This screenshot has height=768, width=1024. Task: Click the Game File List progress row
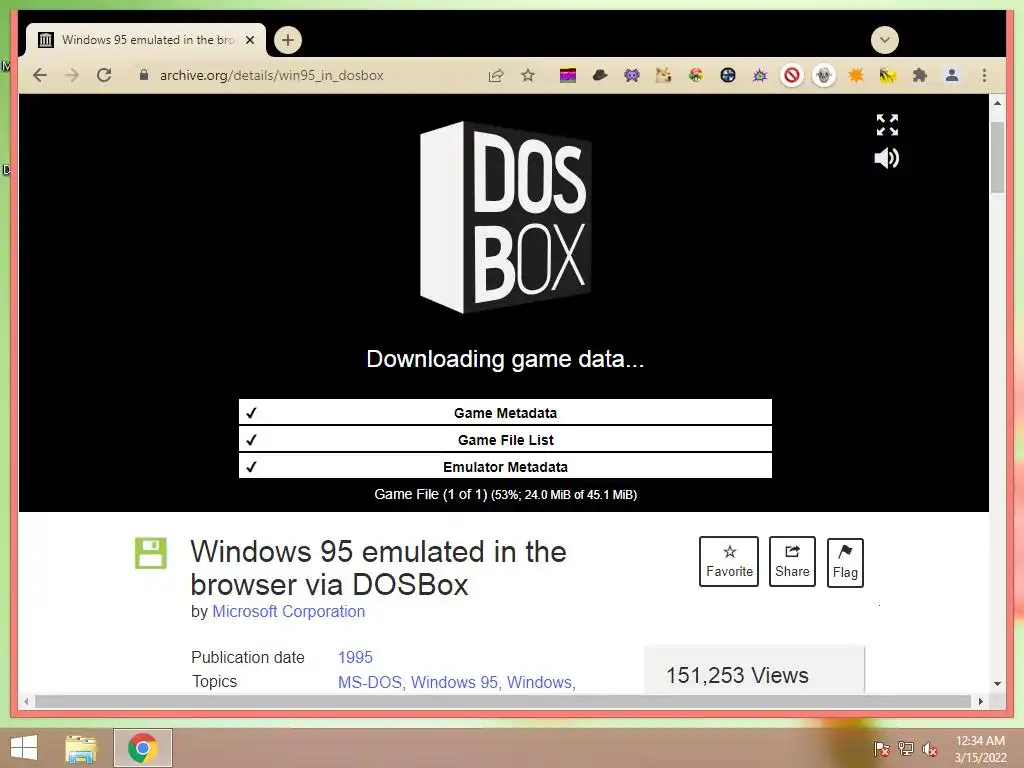[505, 440]
